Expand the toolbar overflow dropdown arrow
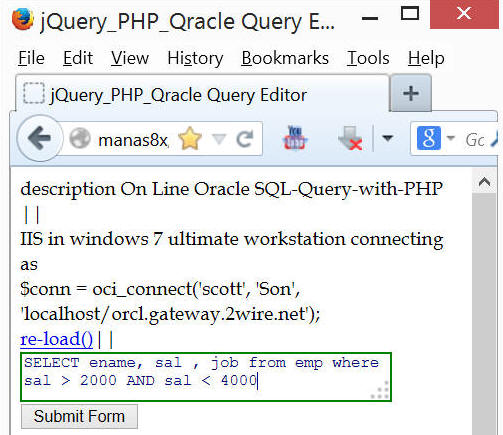 click(x=388, y=138)
